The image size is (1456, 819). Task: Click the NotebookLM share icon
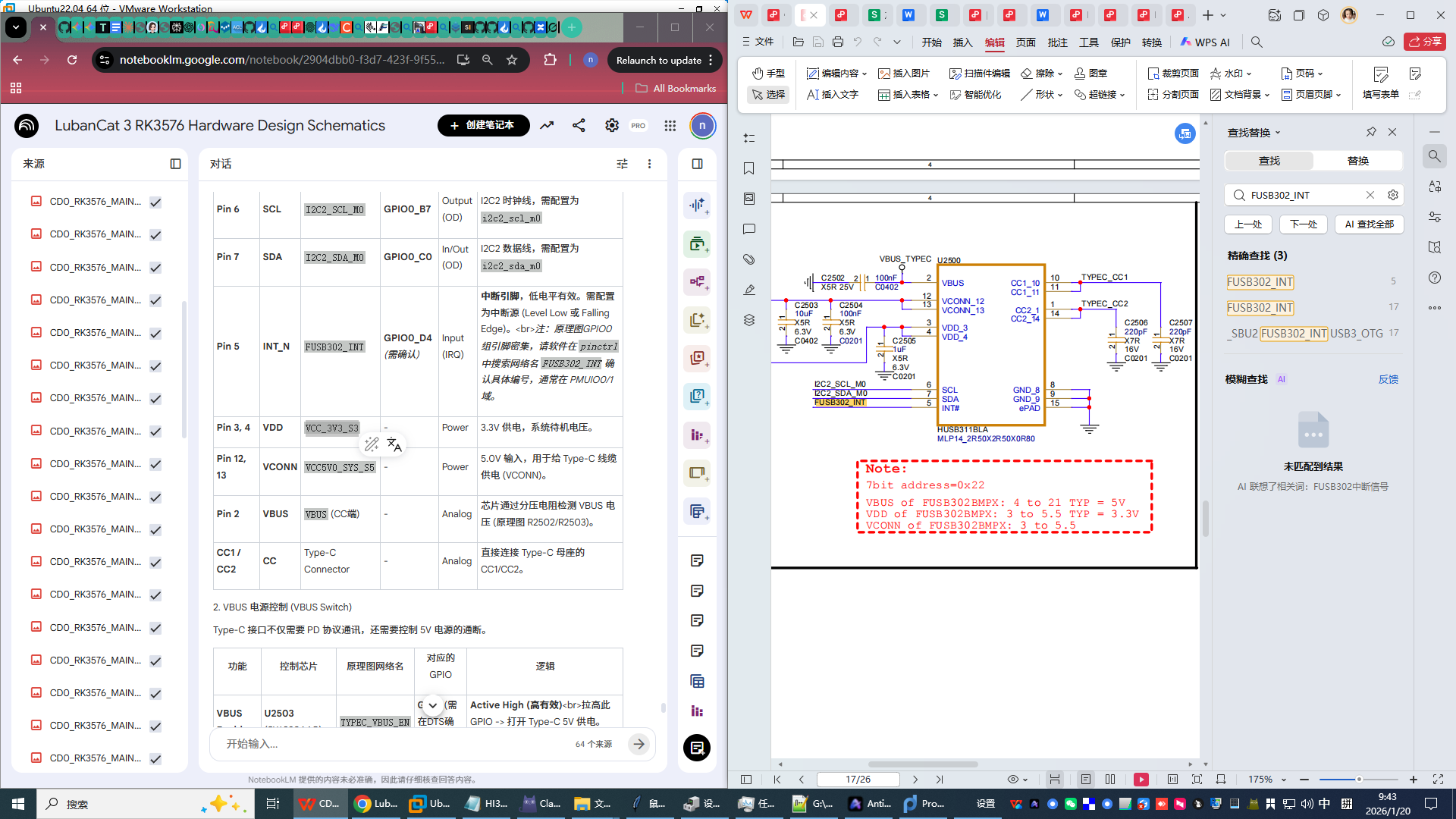click(579, 126)
